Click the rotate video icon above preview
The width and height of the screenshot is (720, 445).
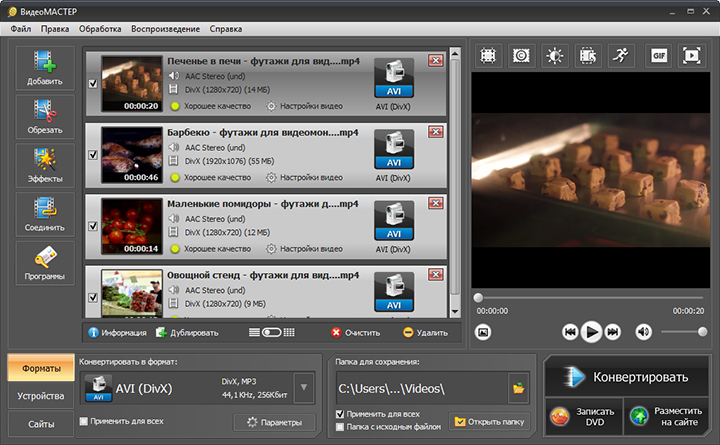(x=588, y=56)
